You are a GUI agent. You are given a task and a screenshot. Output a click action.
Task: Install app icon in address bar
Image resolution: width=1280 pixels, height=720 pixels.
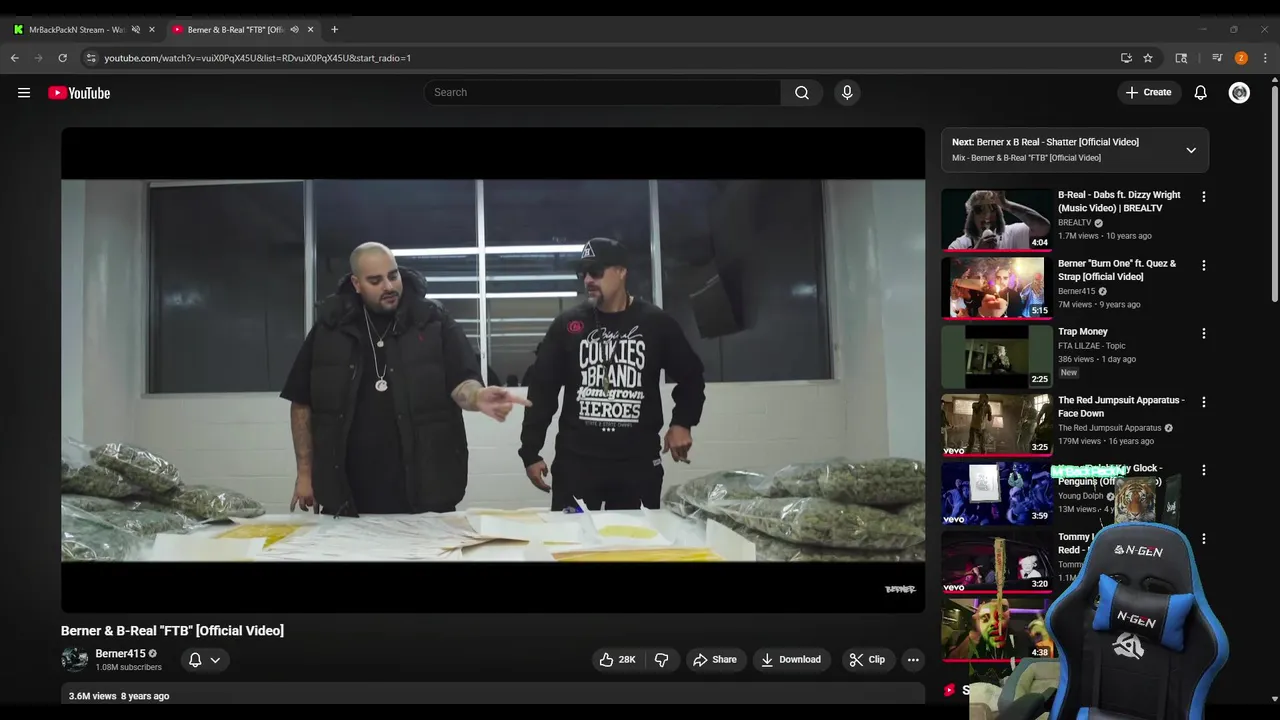pos(1126,58)
